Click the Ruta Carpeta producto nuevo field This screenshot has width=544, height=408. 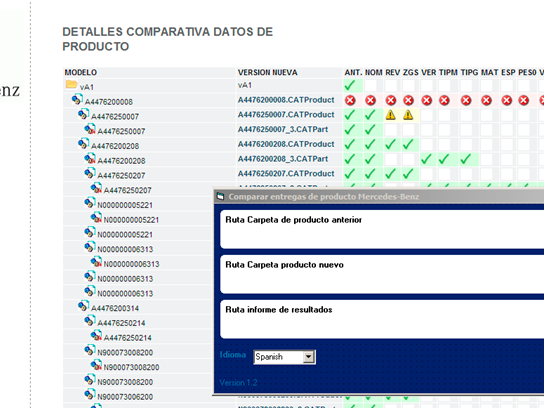[382, 274]
